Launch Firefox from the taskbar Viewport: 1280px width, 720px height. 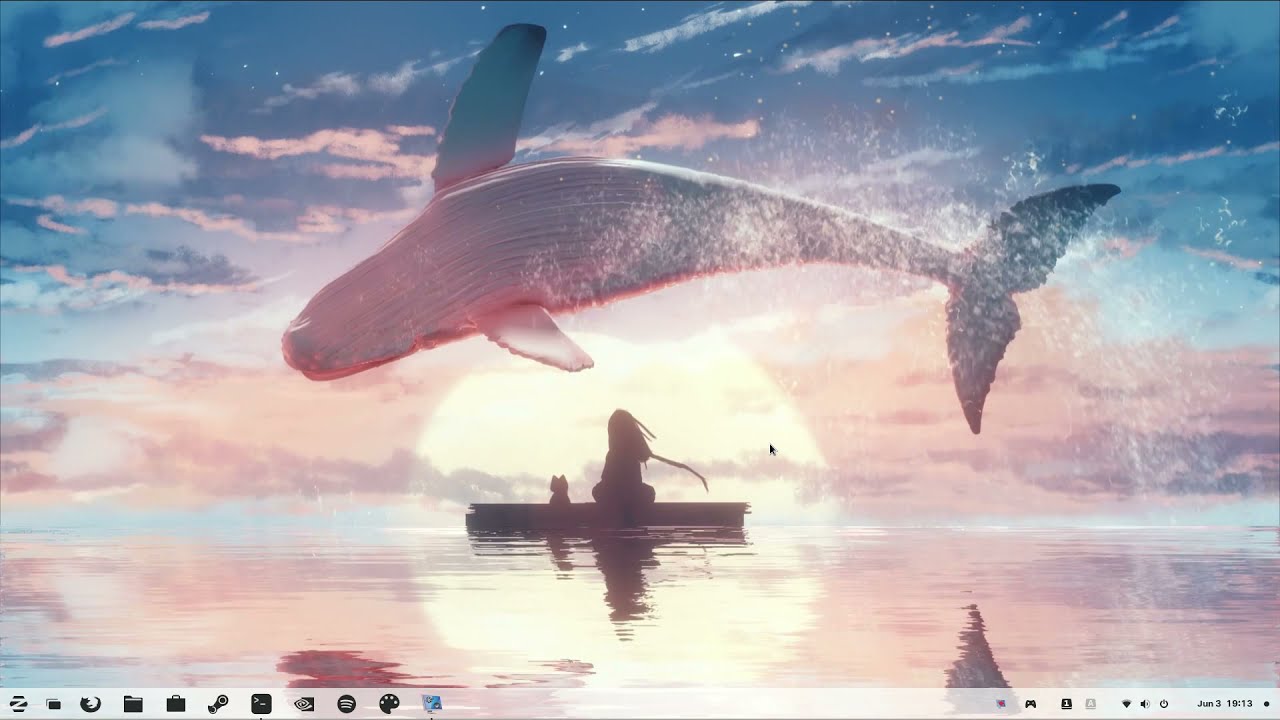[x=90, y=704]
